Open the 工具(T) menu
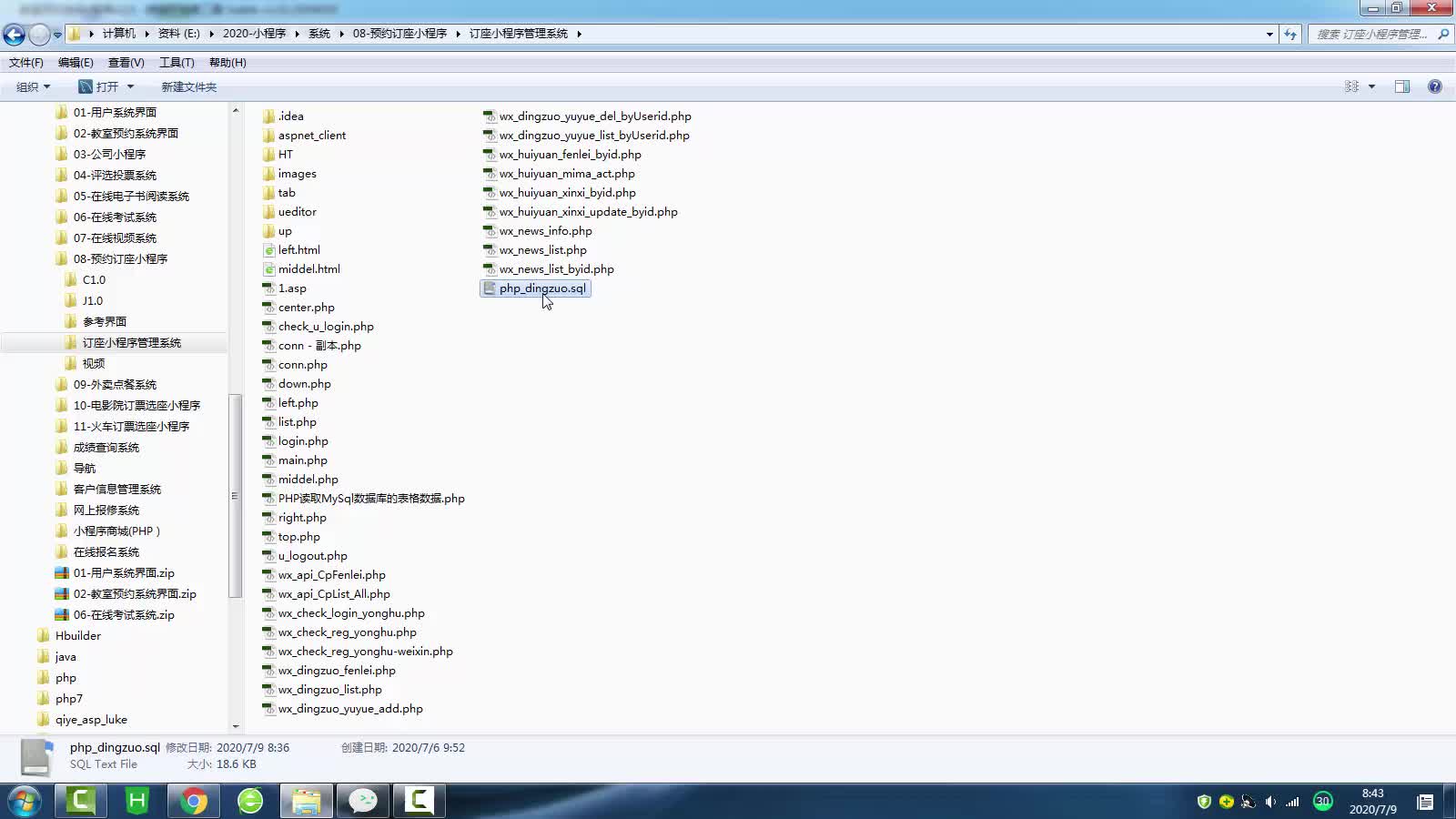1456x819 pixels. pyautogui.click(x=177, y=63)
